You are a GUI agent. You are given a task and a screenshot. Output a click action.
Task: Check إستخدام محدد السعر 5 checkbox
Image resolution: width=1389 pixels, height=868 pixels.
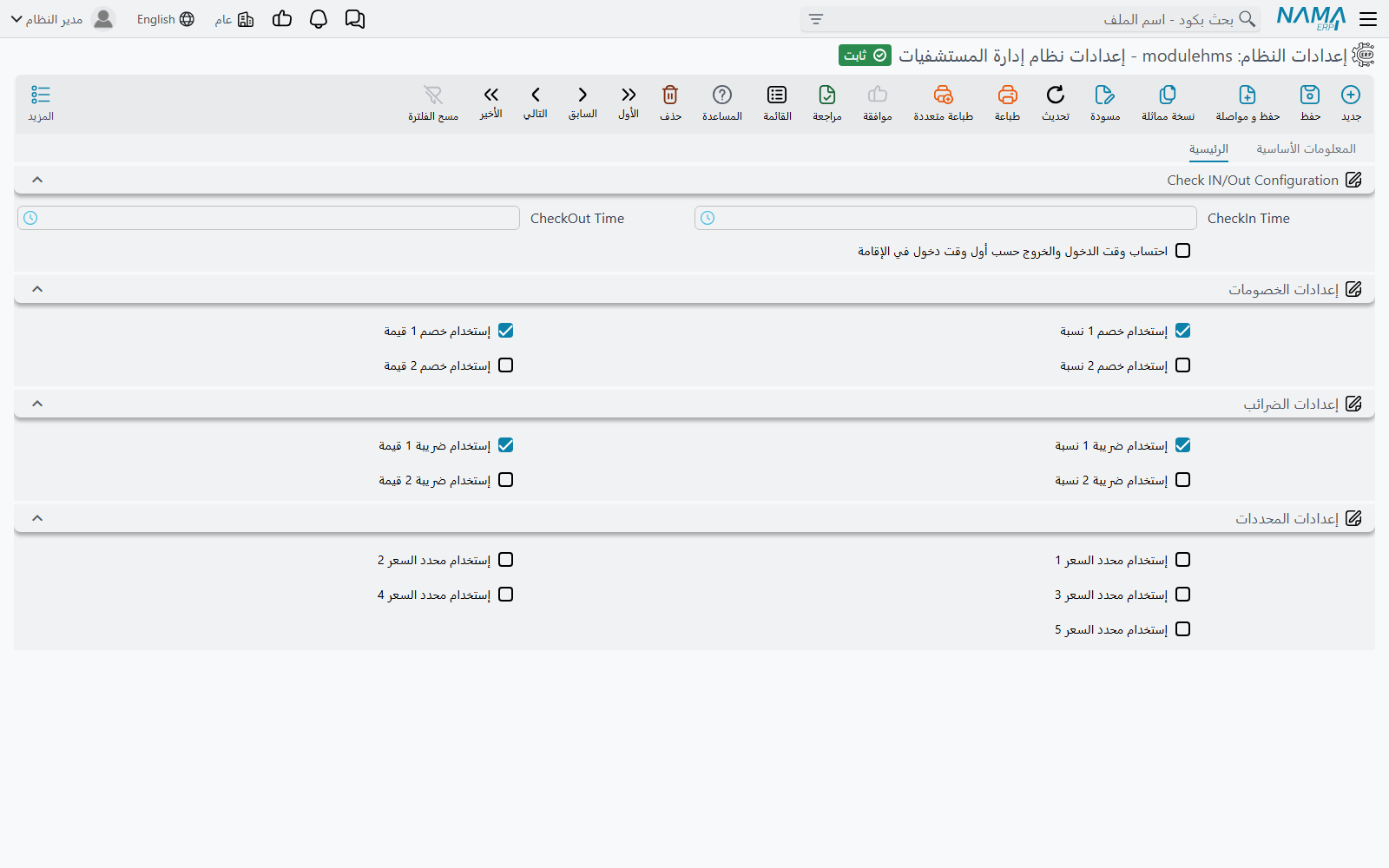(x=1182, y=629)
